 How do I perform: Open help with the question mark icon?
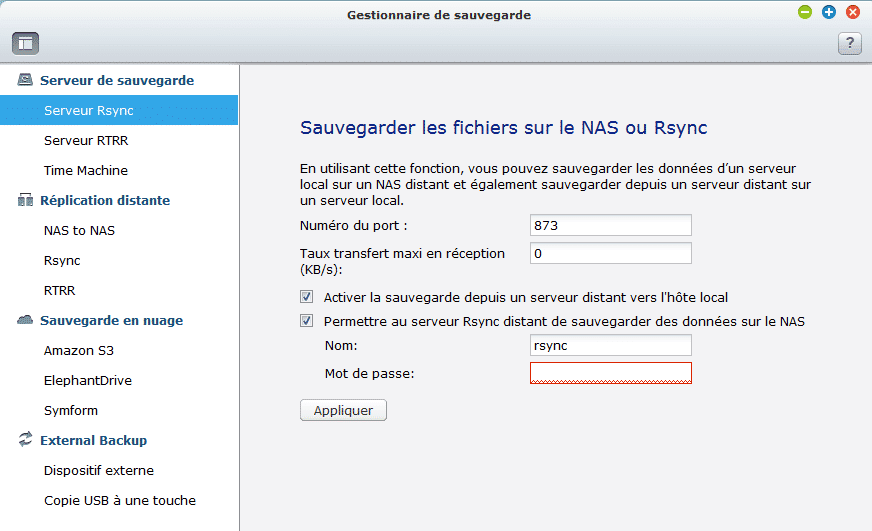click(x=850, y=43)
